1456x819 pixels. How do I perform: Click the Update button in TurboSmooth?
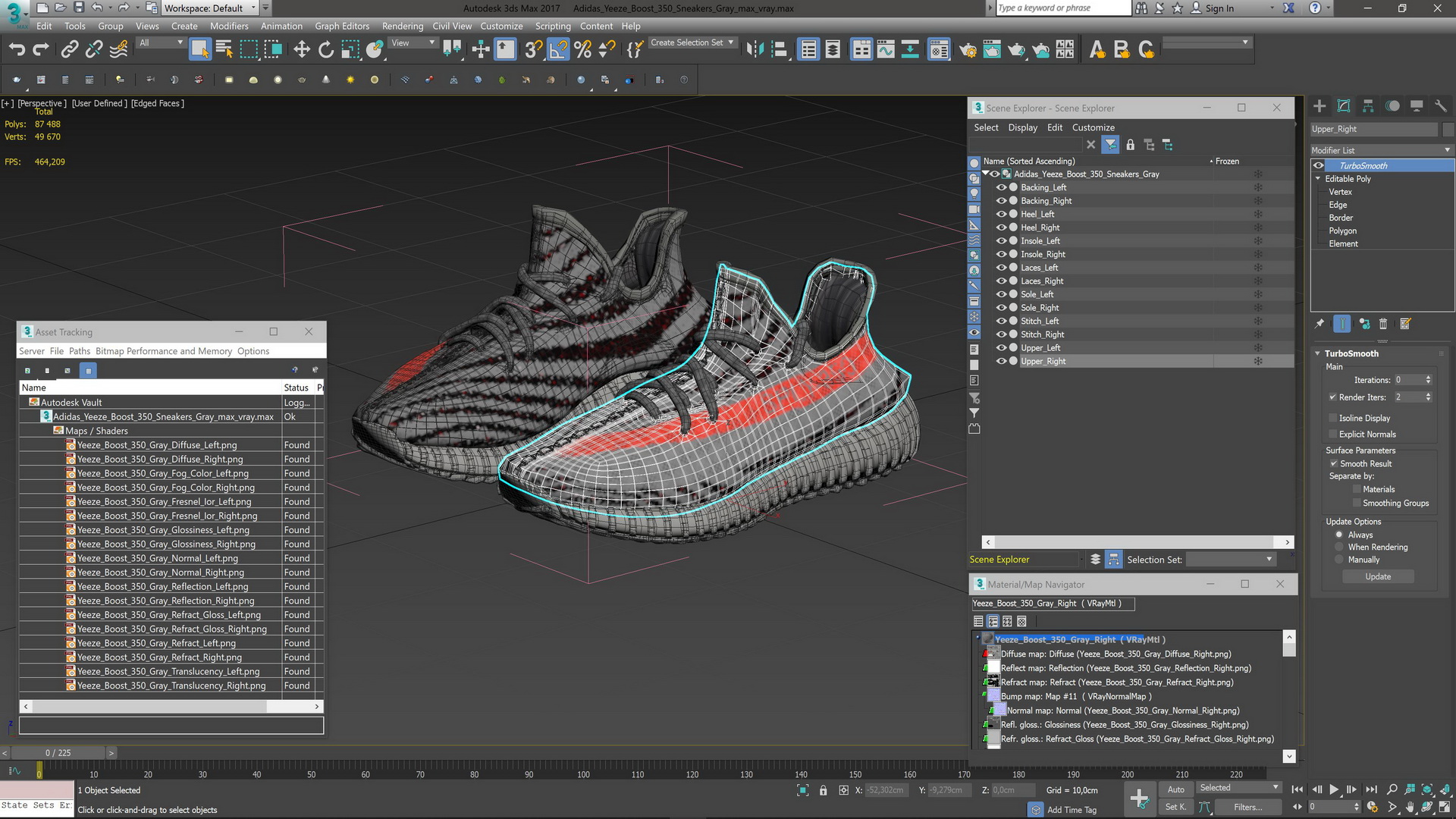pos(1378,576)
